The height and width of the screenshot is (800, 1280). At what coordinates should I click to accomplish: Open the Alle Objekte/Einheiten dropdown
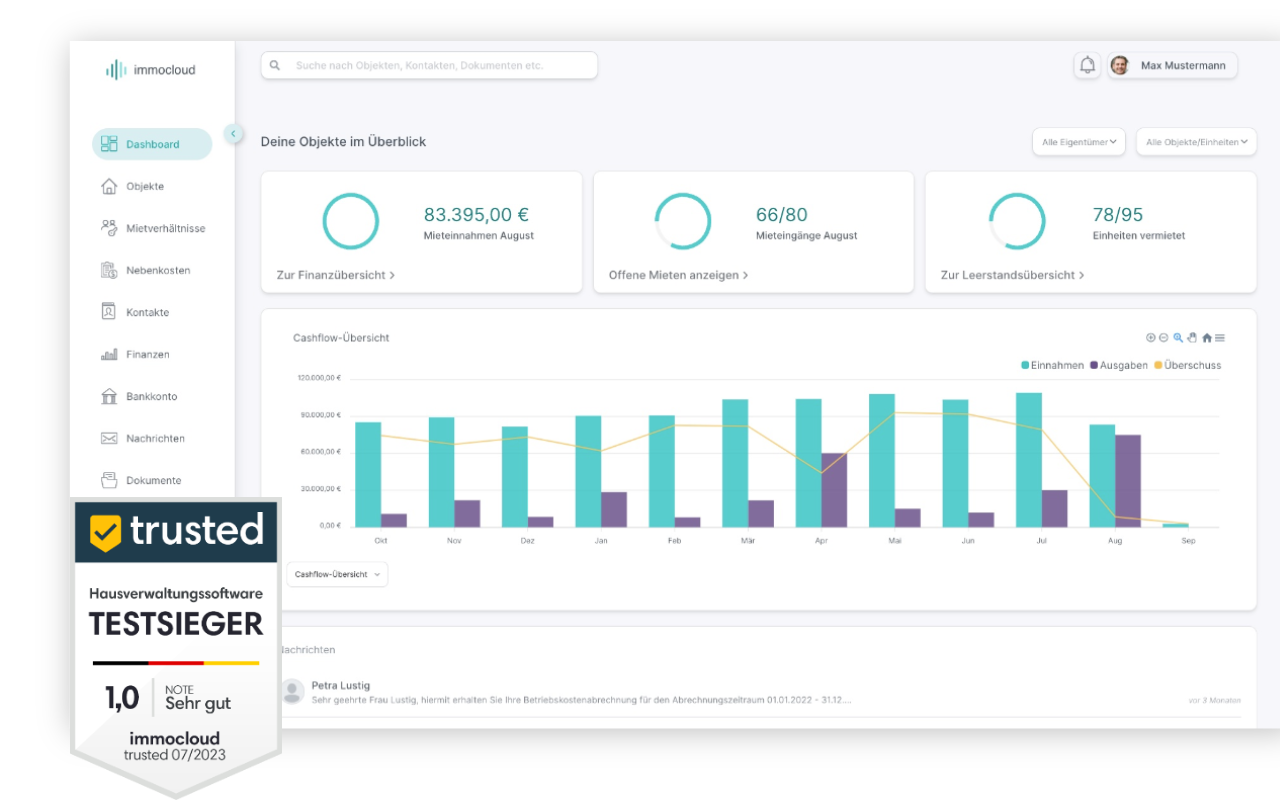tap(1196, 142)
